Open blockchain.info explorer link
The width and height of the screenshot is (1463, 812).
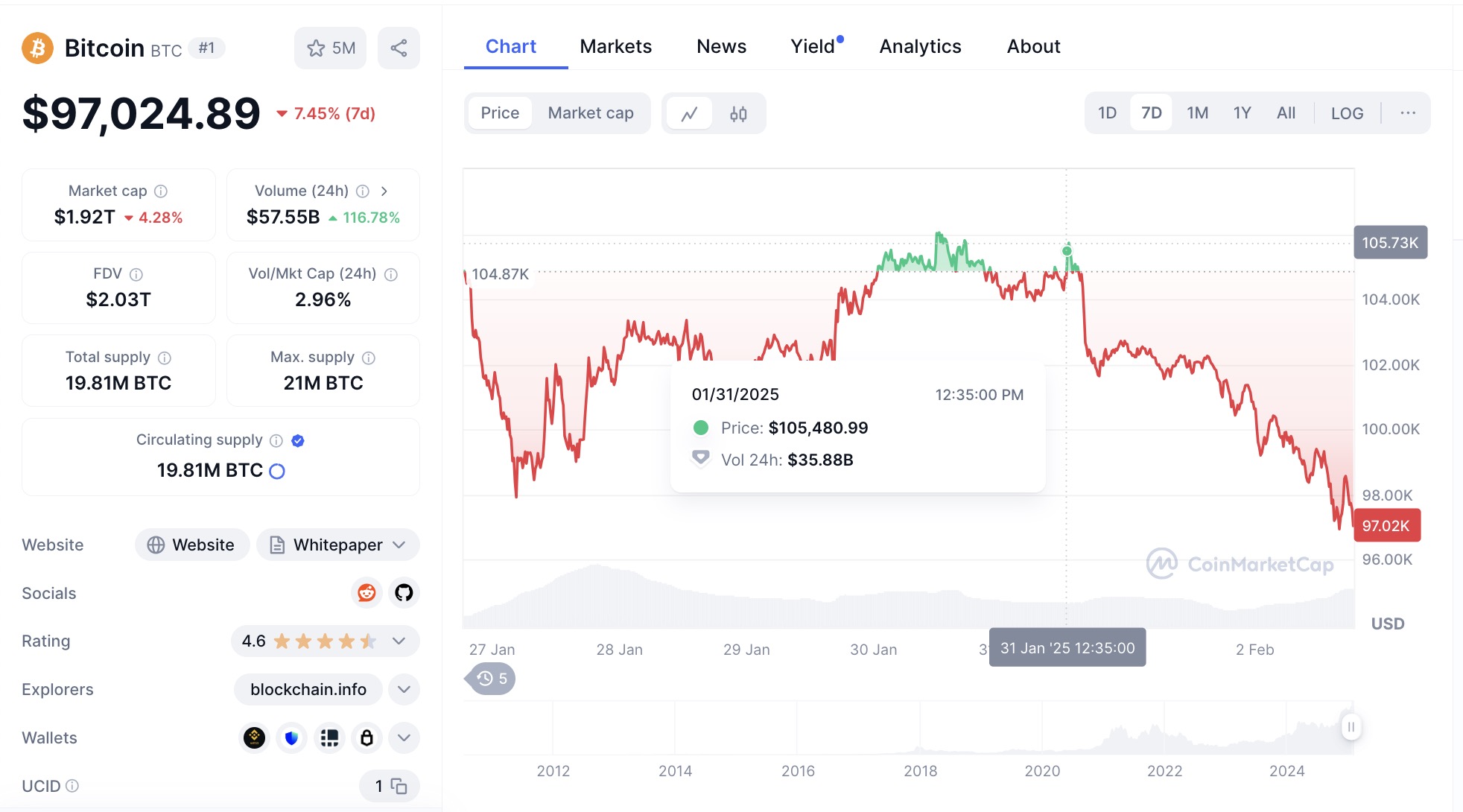pyautogui.click(x=308, y=689)
